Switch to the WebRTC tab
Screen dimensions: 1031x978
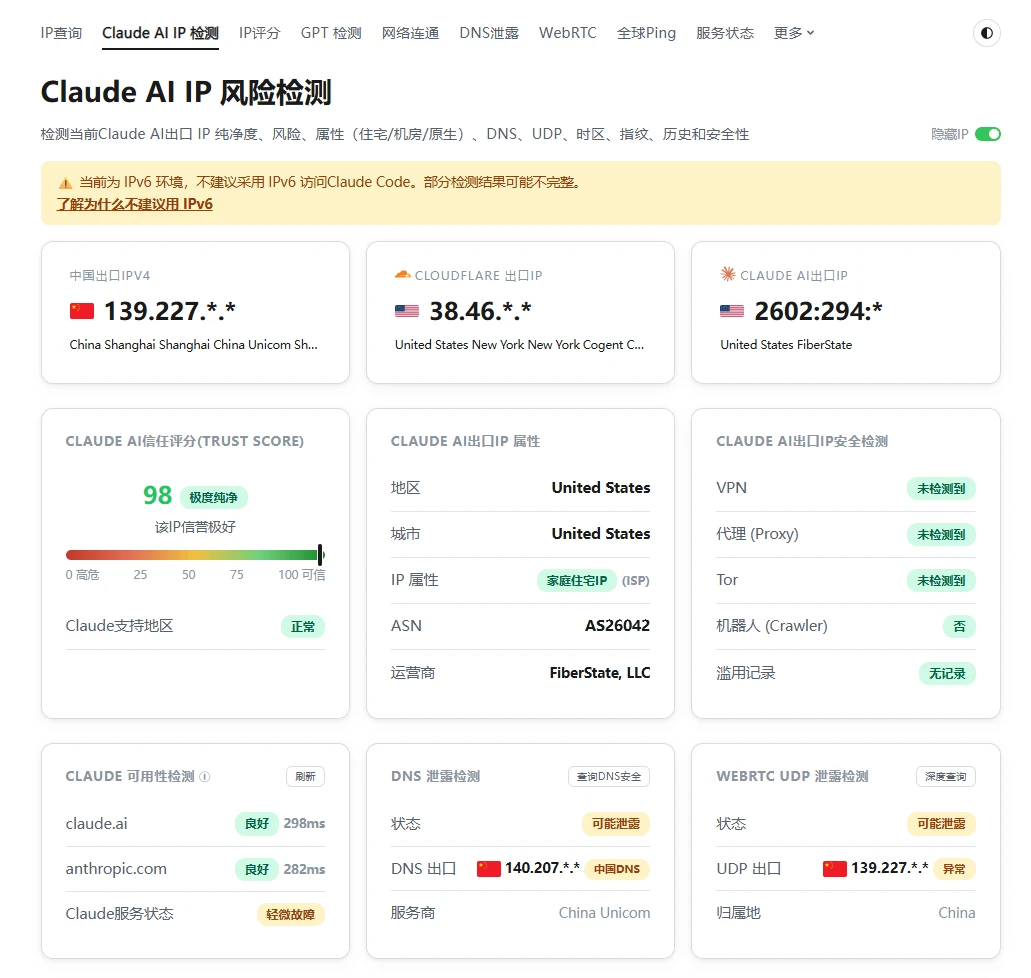pyautogui.click(x=567, y=33)
